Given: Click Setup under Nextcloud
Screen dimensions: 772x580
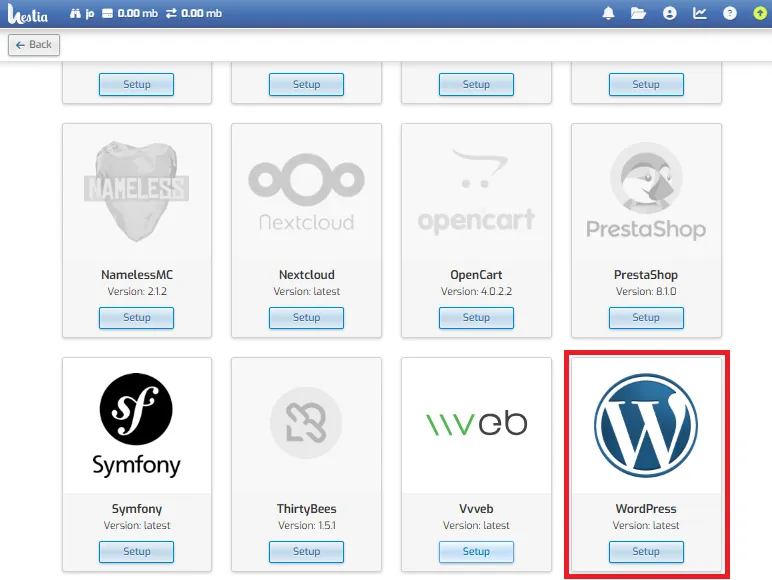Looking at the screenshot, I should click(x=306, y=318).
